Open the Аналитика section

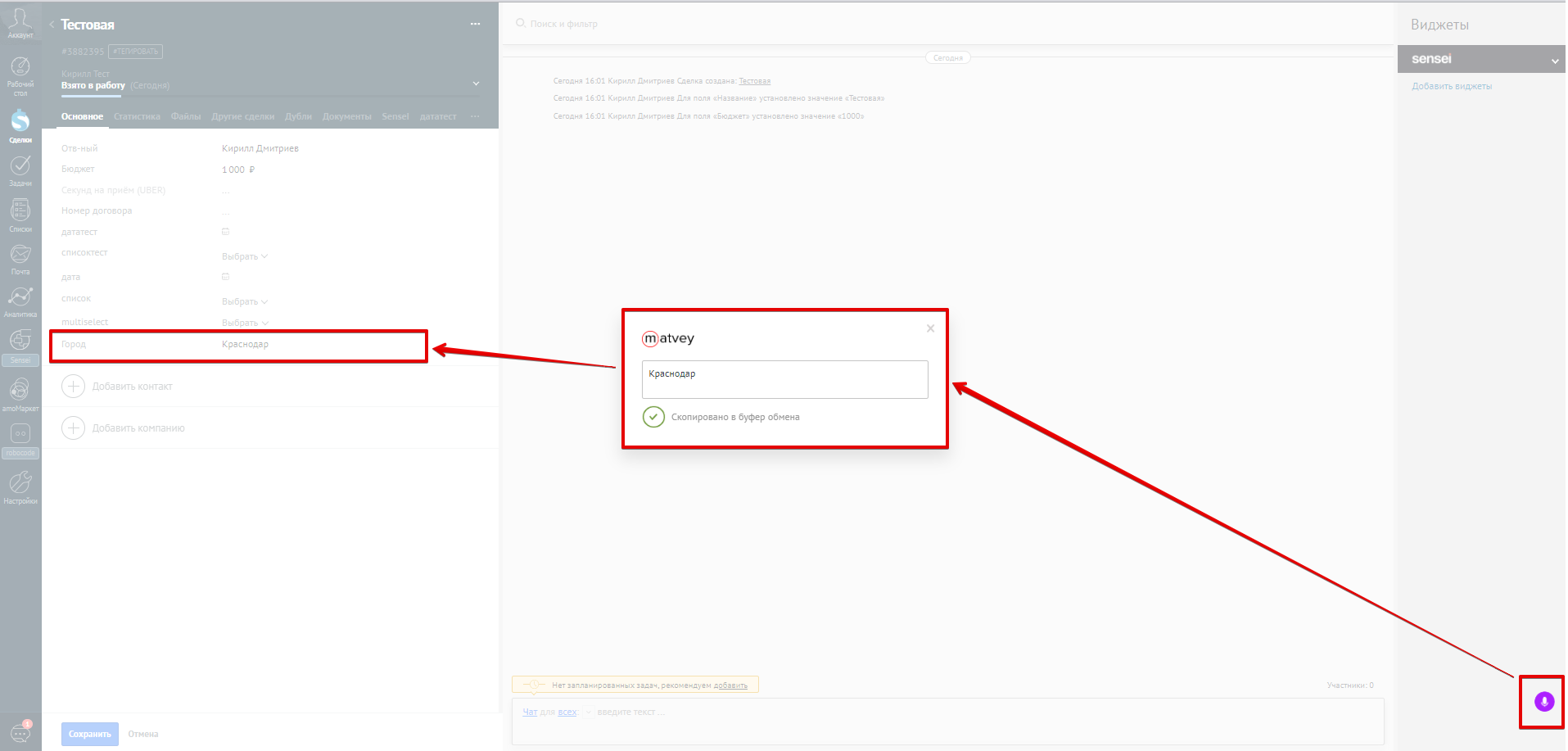(20, 301)
